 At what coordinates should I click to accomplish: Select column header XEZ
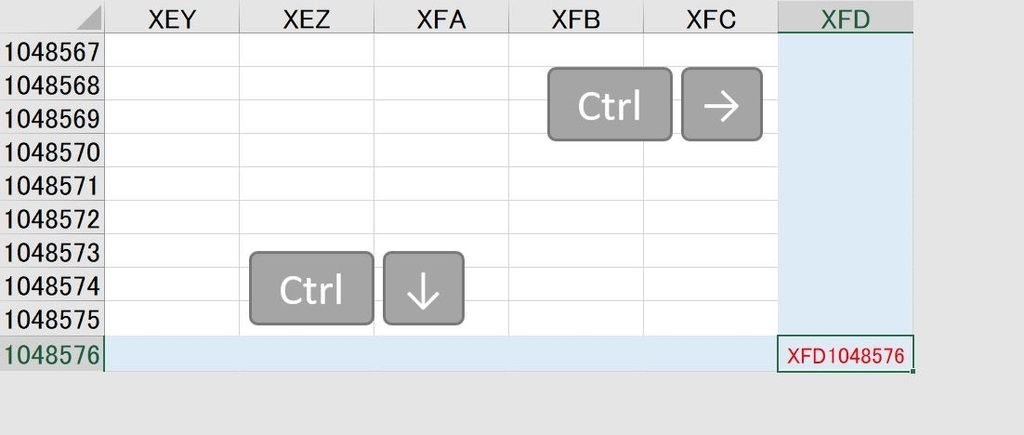tap(307, 18)
